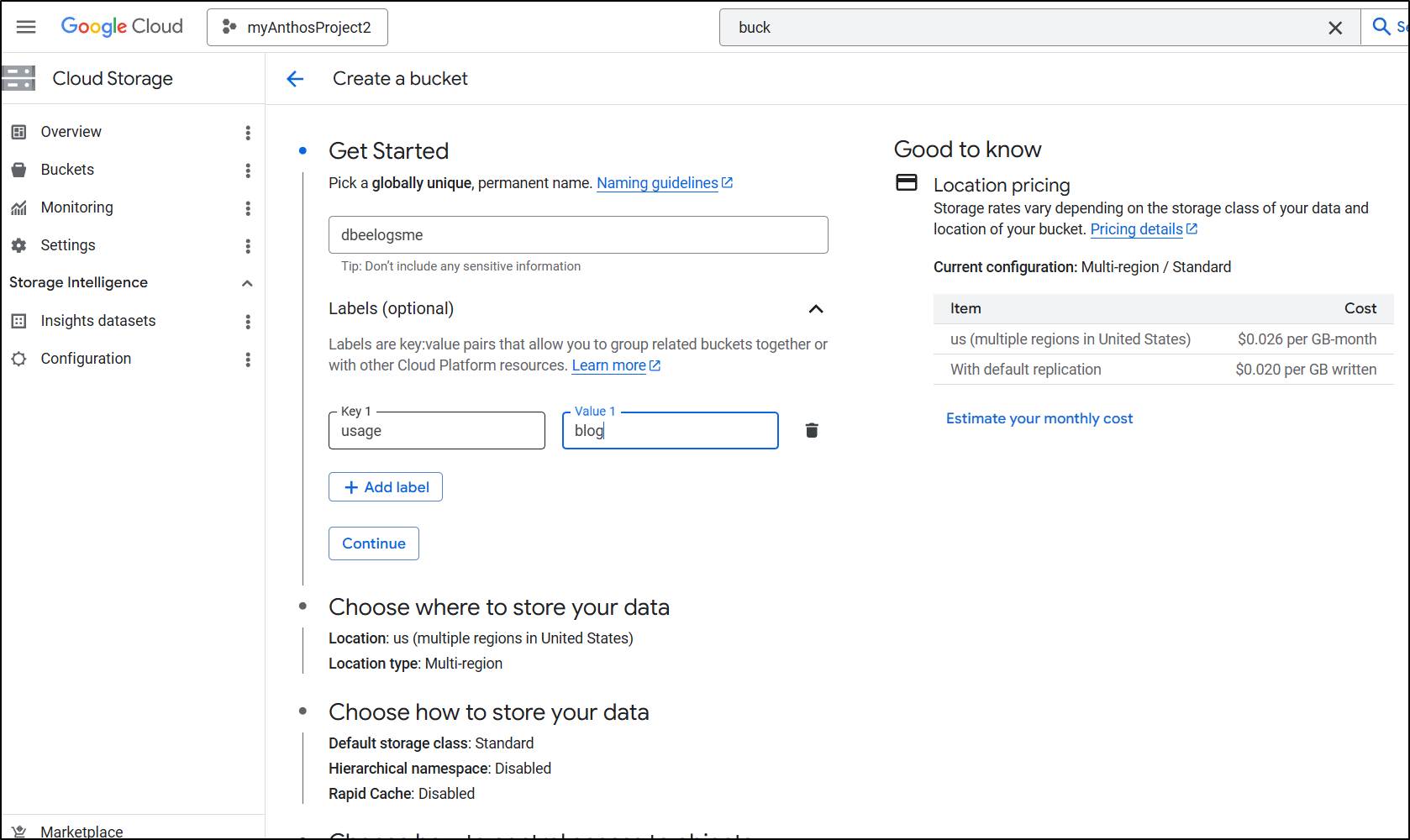The image size is (1410, 840).
Task: Delete the usage label with trash icon
Action: click(812, 431)
